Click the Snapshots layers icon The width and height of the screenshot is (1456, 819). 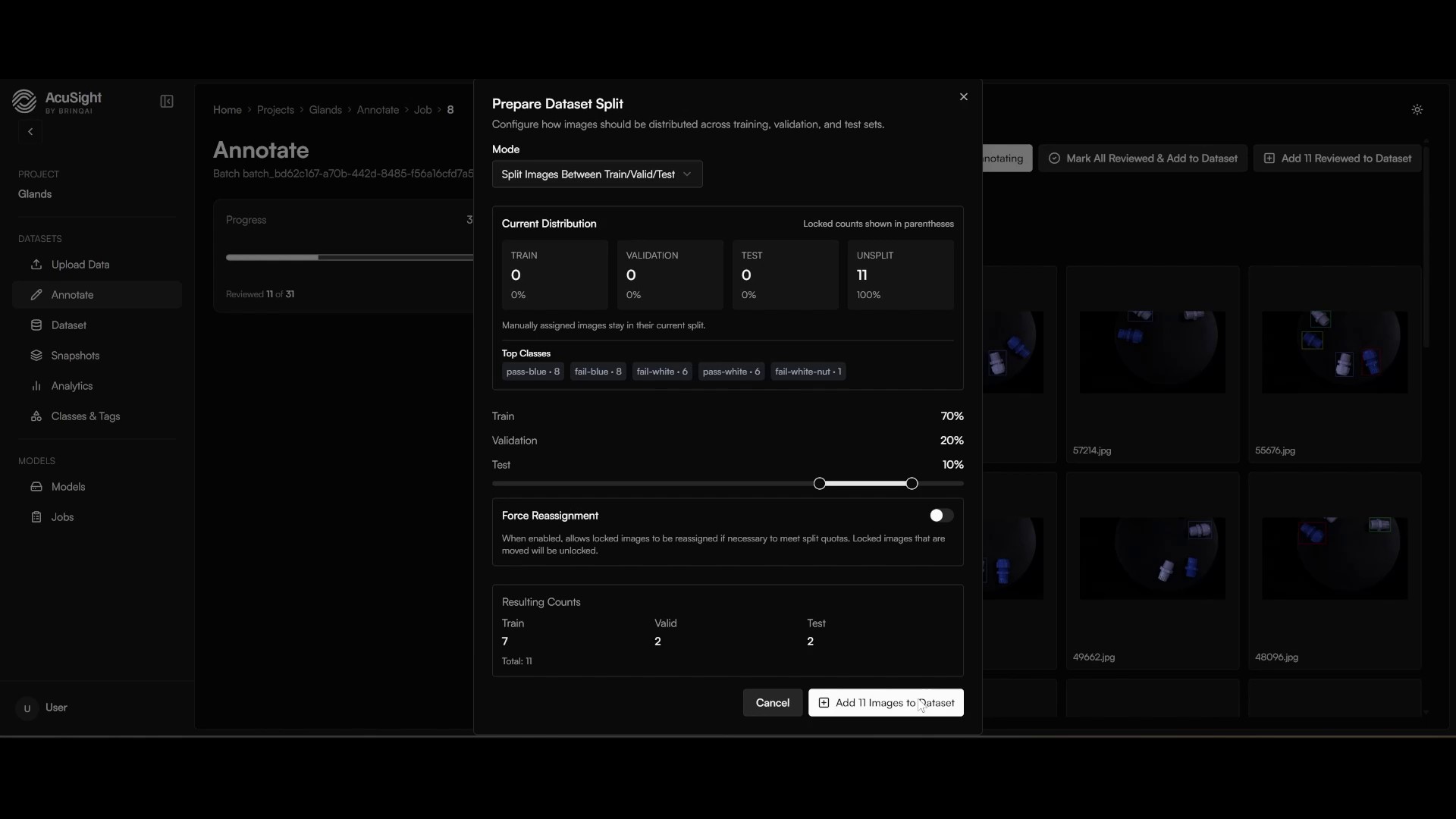[x=36, y=356]
